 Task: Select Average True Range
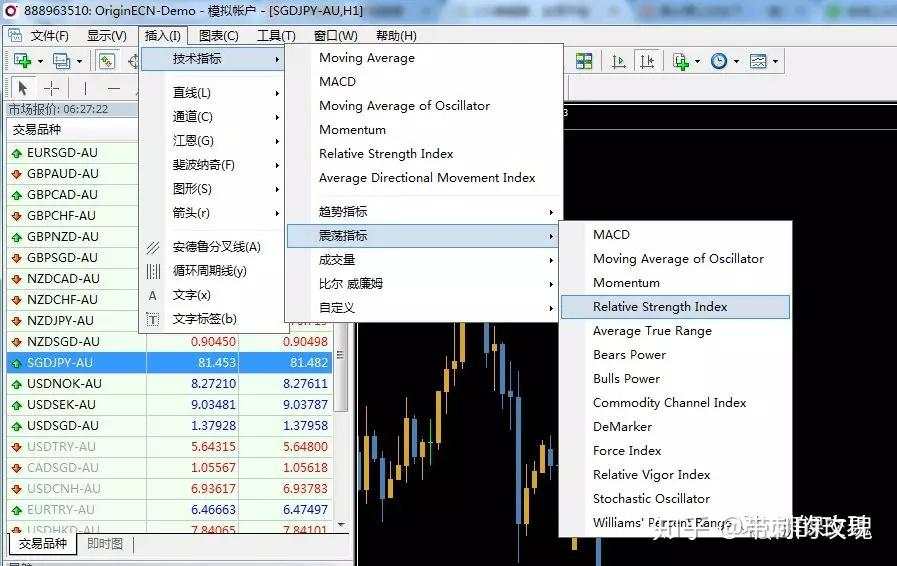tap(676, 331)
